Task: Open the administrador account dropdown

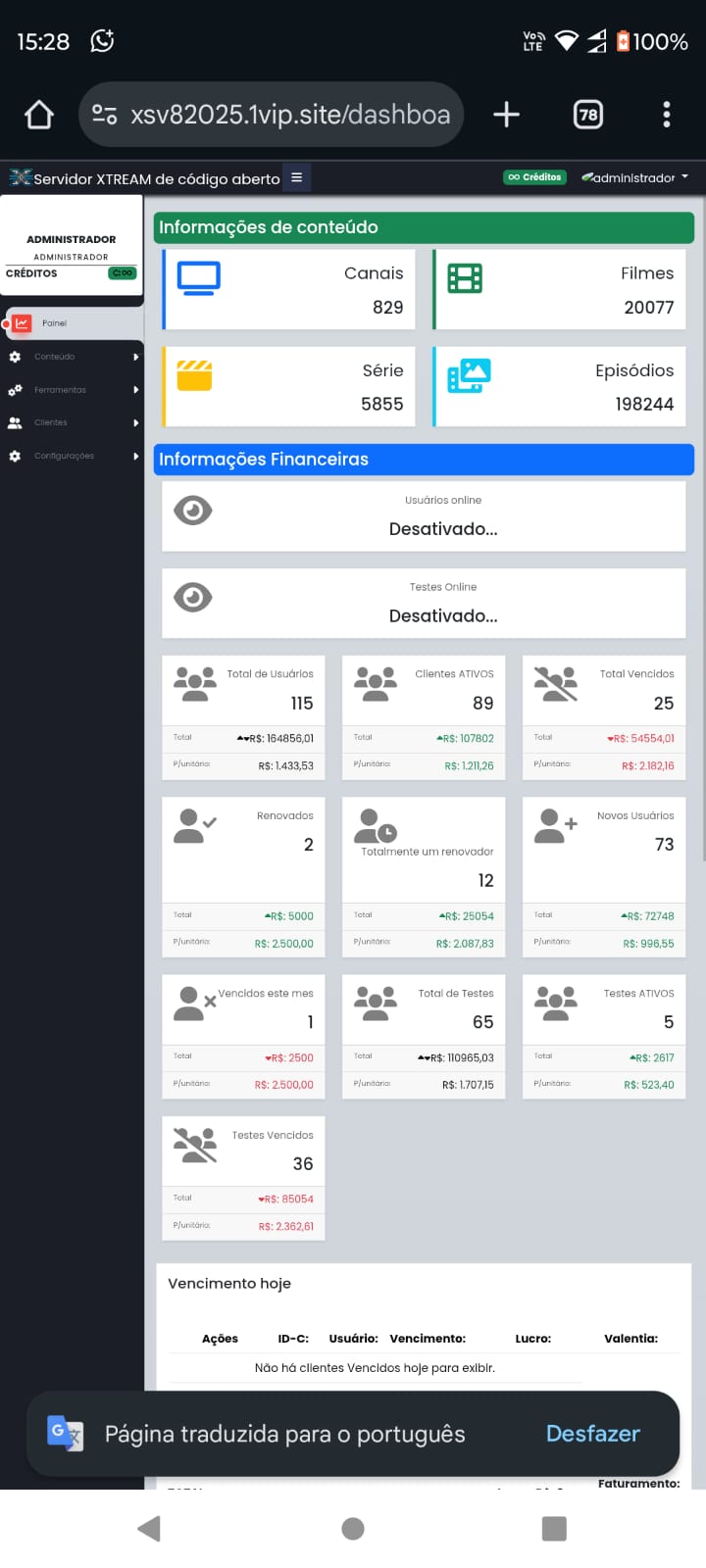Action: 635,177
